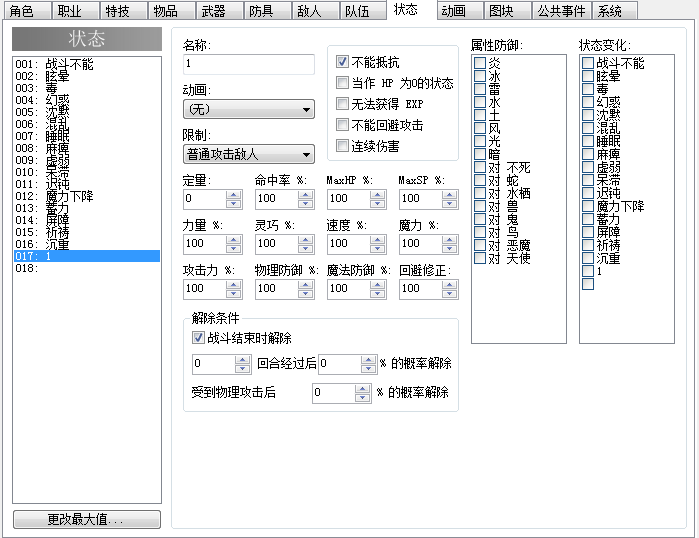
Task: Check the 炎 element defense box
Action: [x=480, y=63]
